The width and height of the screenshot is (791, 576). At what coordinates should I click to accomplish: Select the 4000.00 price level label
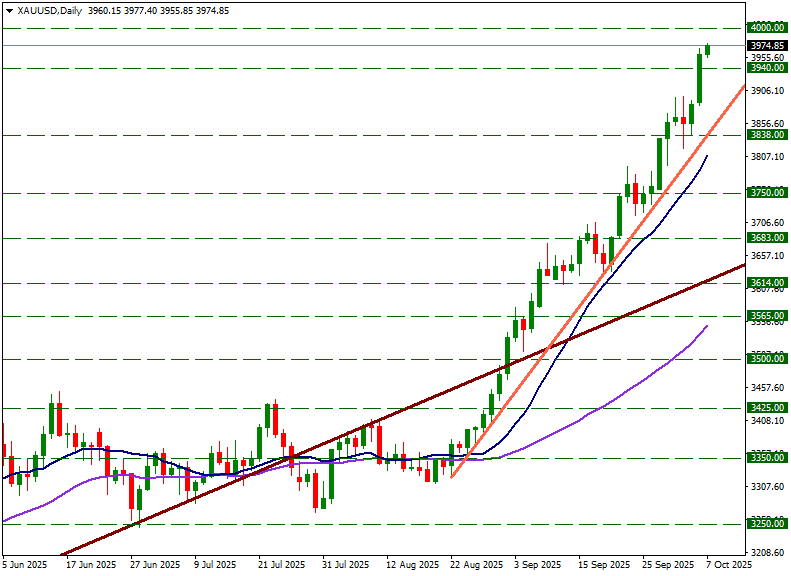(766, 28)
